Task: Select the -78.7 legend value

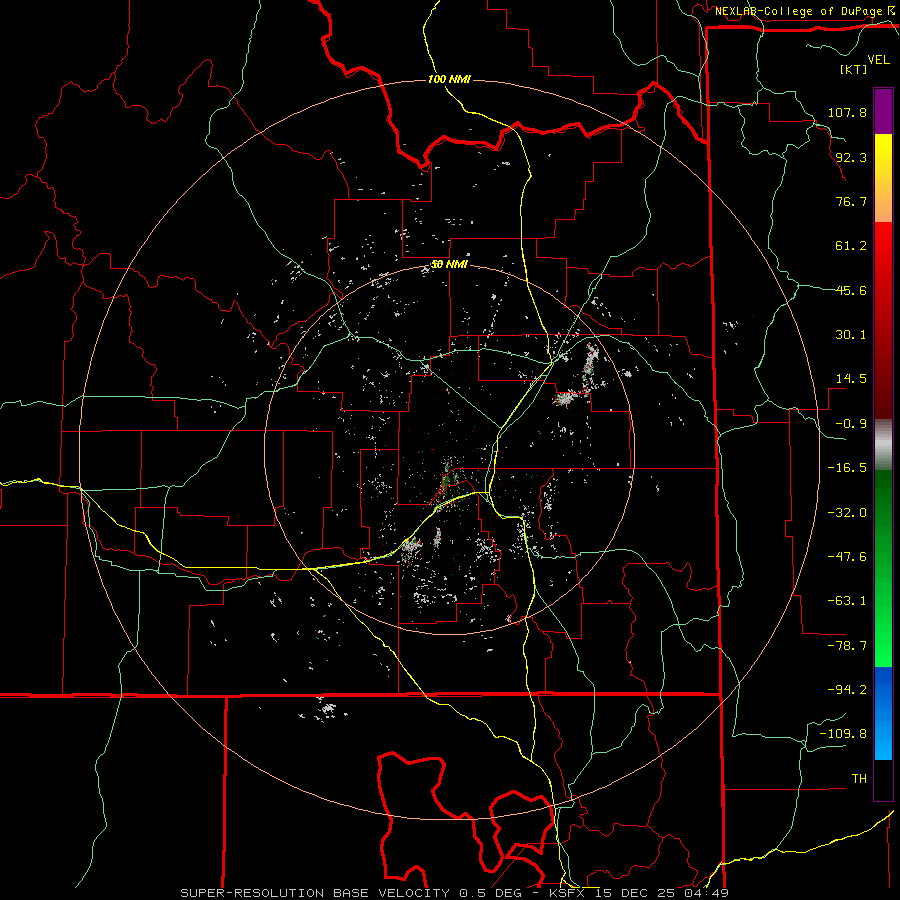Action: (847, 646)
